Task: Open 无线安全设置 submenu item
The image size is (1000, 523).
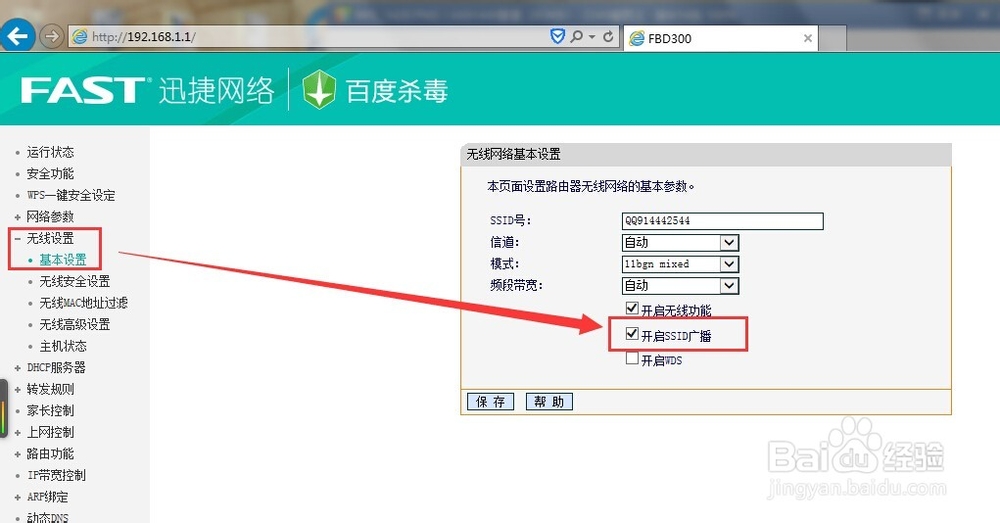Action: 75,281
